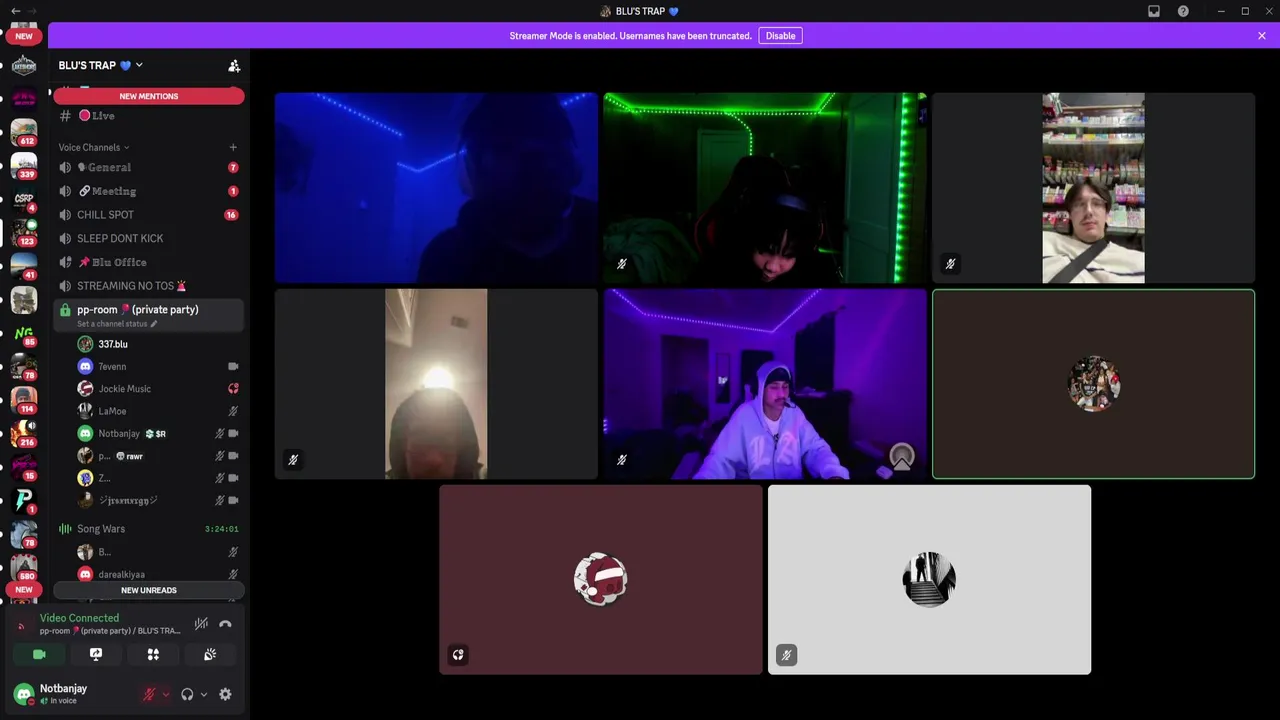Select user darealkiyaa under Song Wars

158,574
